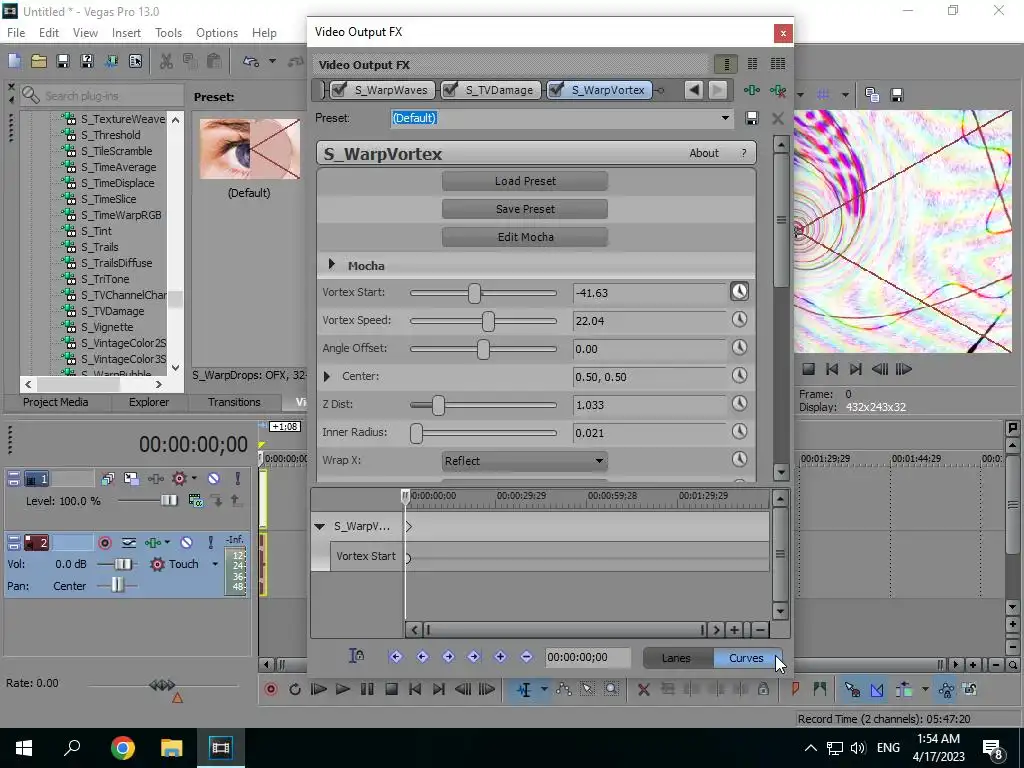
Task: Disable the S_WarpWaves plug-in checkbox
Action: click(339, 90)
